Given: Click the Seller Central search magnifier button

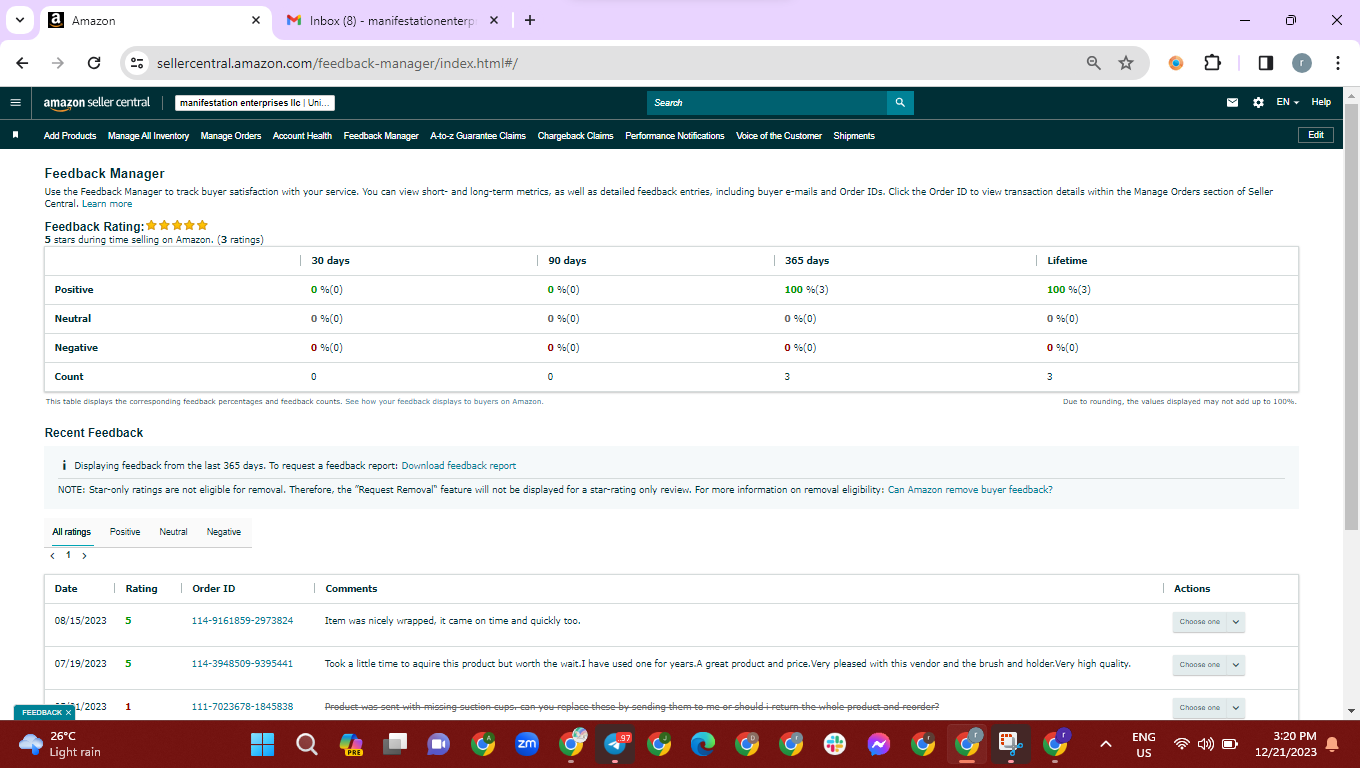Looking at the screenshot, I should (900, 102).
